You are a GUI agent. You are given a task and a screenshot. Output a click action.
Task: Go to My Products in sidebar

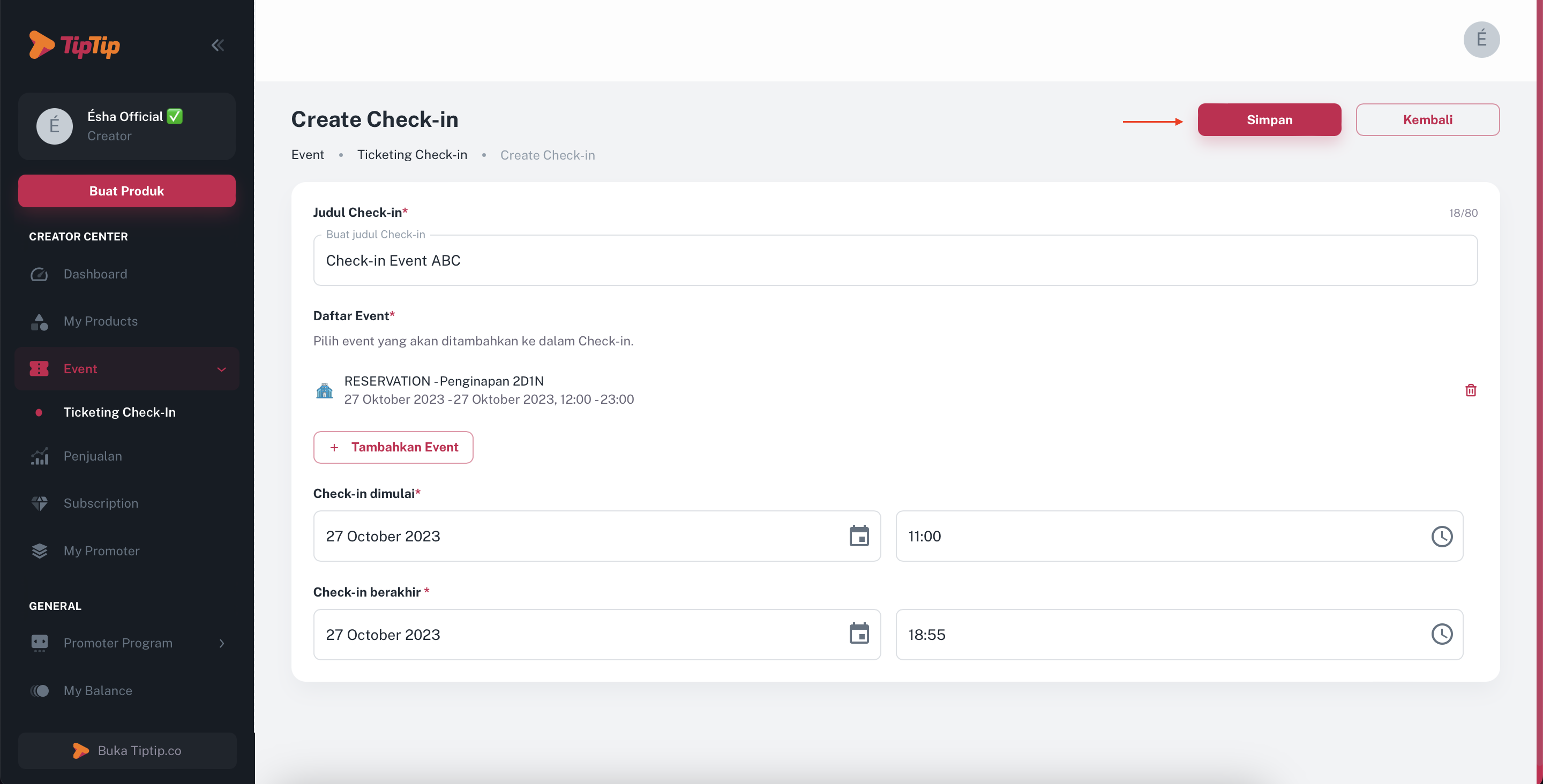[101, 321]
